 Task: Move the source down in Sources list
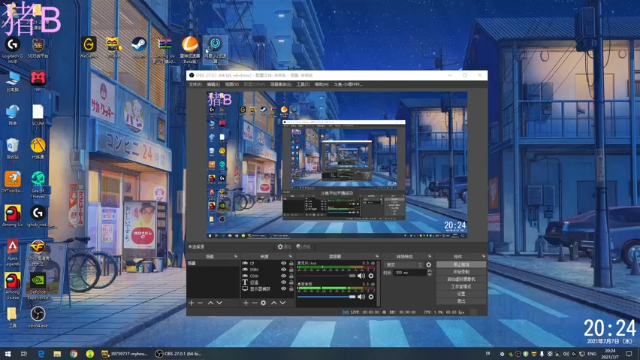coord(282,303)
